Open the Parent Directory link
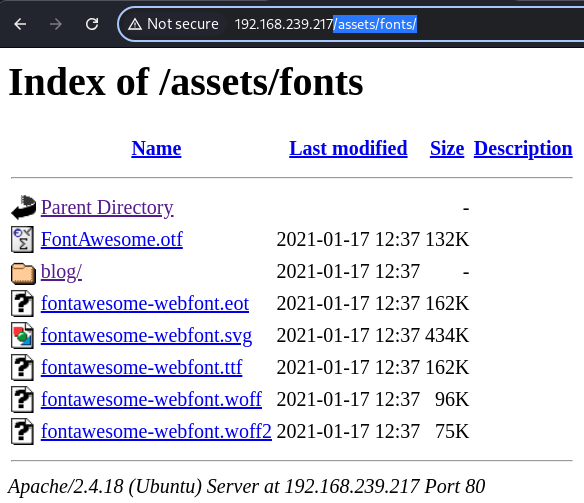The width and height of the screenshot is (584, 503). [107, 208]
